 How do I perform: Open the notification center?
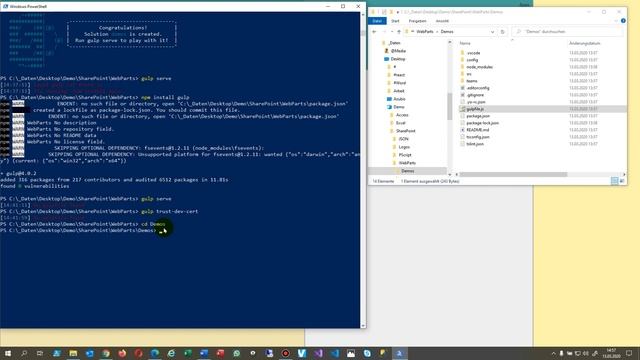[x=629, y=353]
